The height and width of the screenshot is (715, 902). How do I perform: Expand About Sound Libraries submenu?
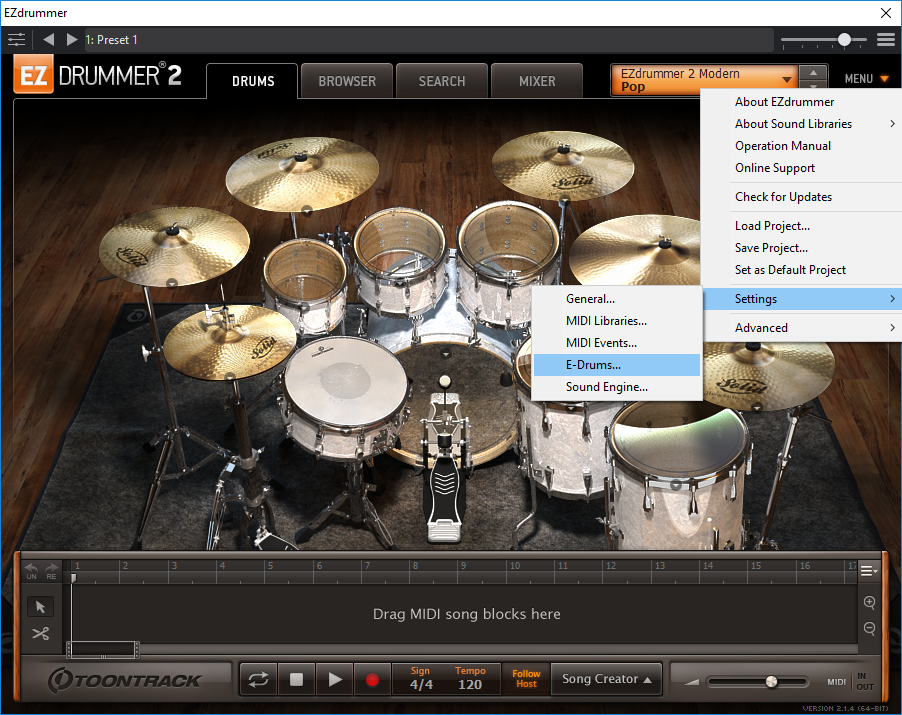tap(801, 124)
